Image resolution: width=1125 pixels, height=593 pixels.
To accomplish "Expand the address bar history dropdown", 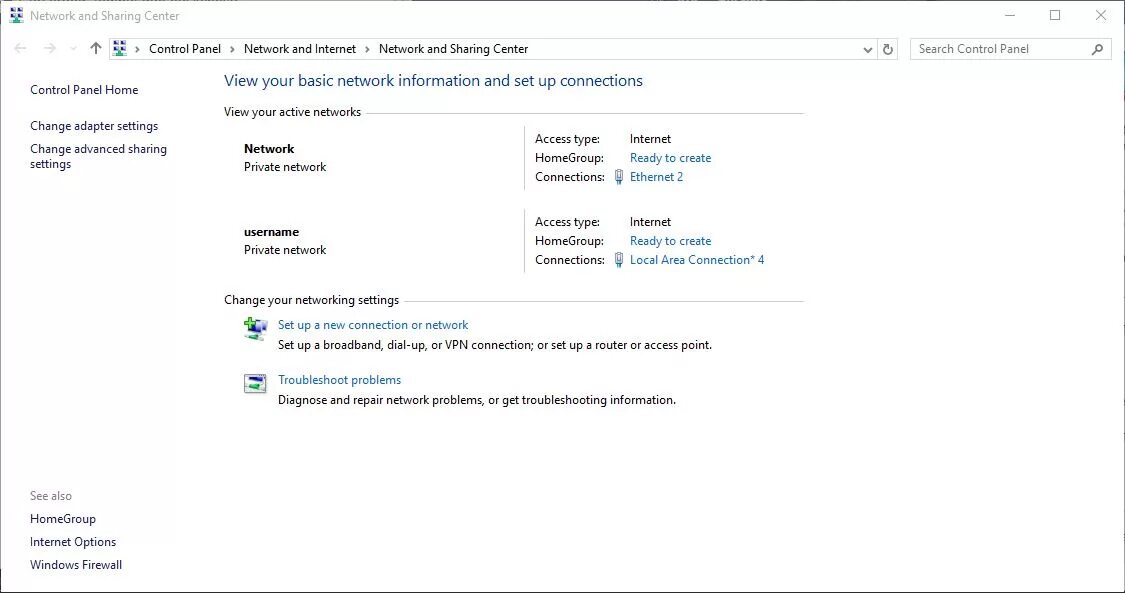I will (x=867, y=49).
